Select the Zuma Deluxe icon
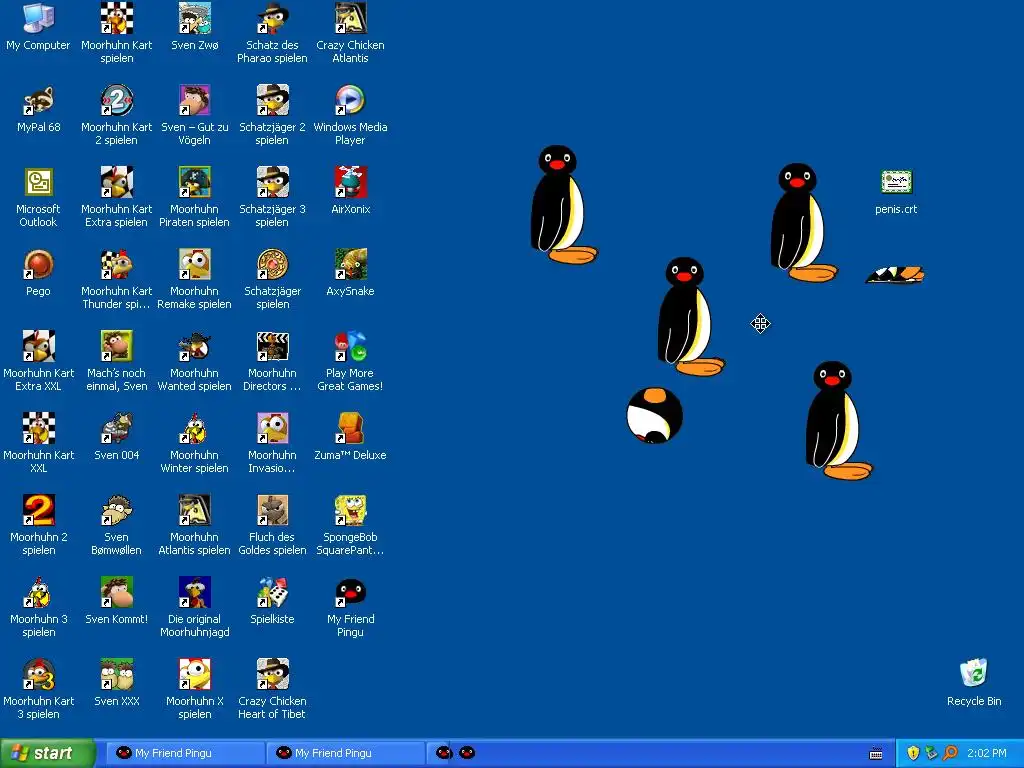 click(350, 428)
